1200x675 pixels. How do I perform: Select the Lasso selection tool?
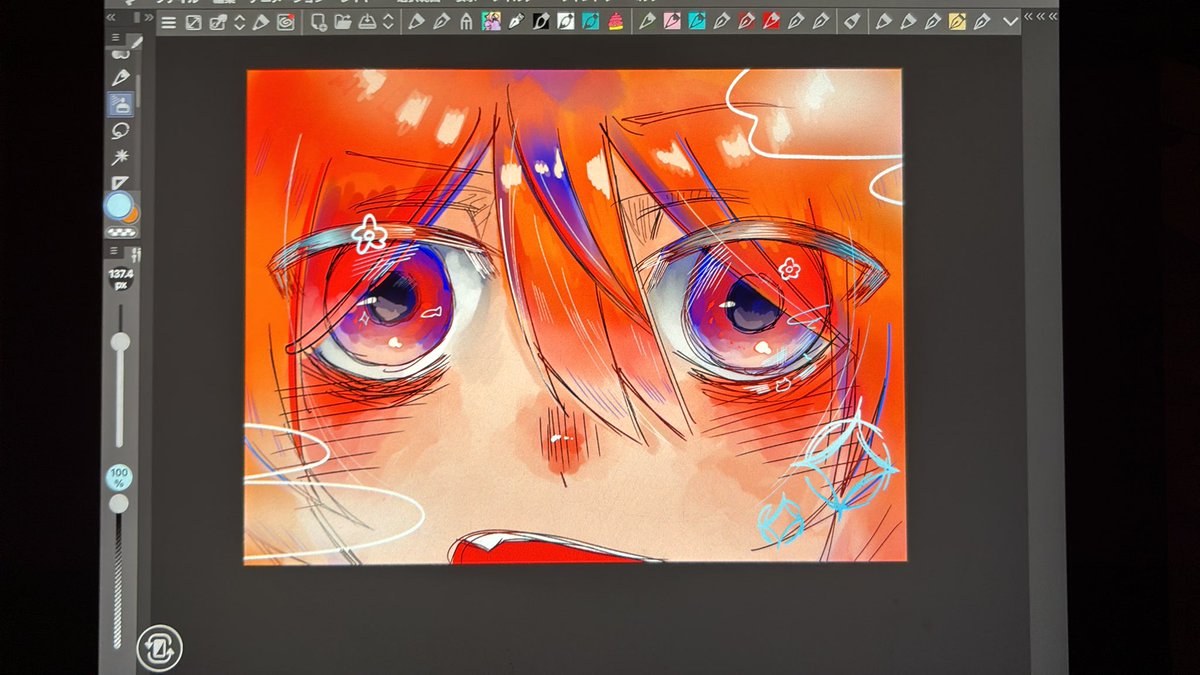(121, 130)
